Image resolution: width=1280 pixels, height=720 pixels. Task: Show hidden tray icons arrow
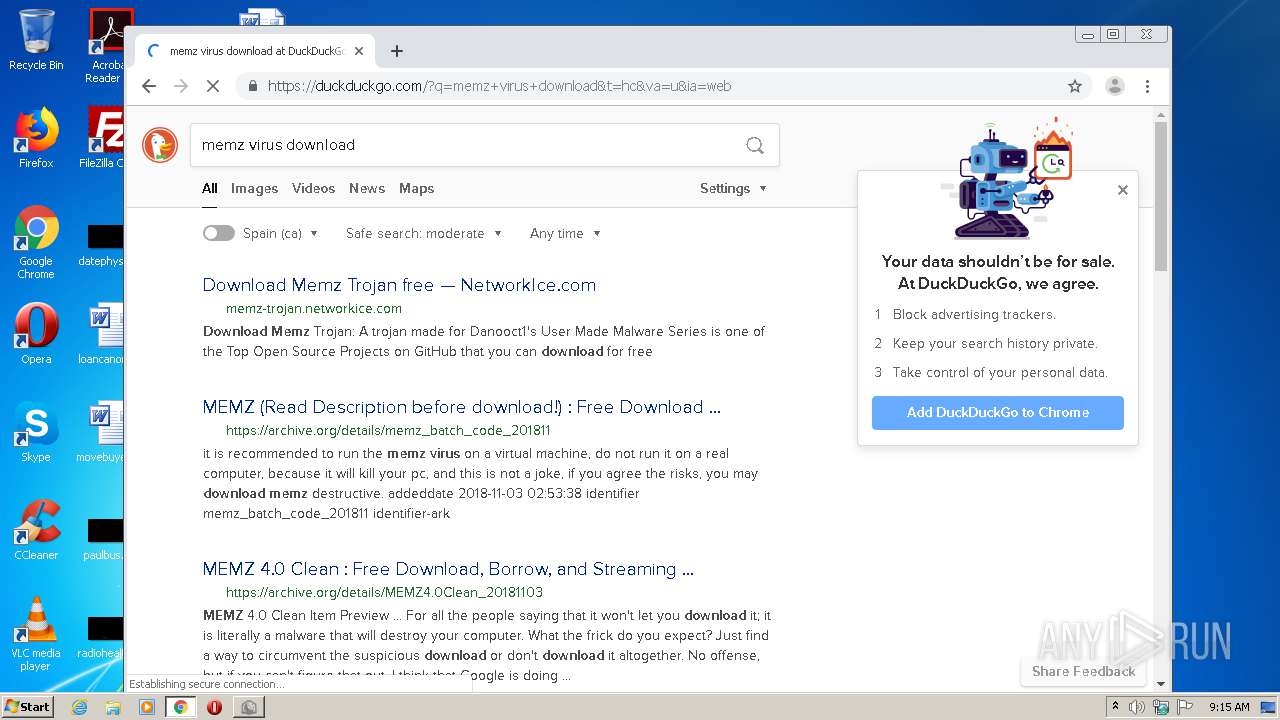coord(1116,707)
